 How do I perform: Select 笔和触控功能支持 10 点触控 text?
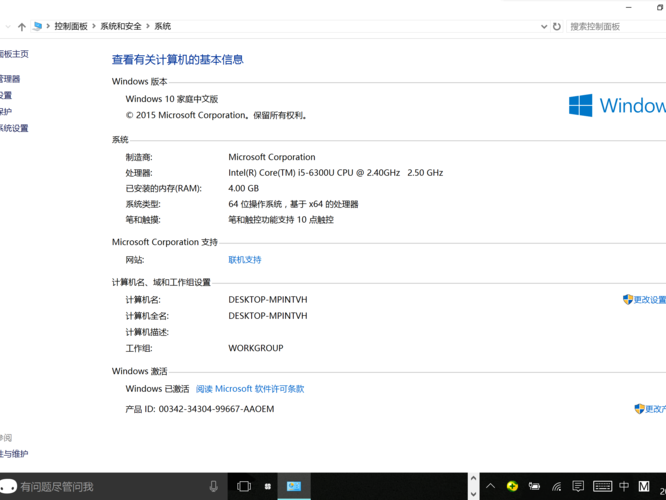tap(281, 220)
